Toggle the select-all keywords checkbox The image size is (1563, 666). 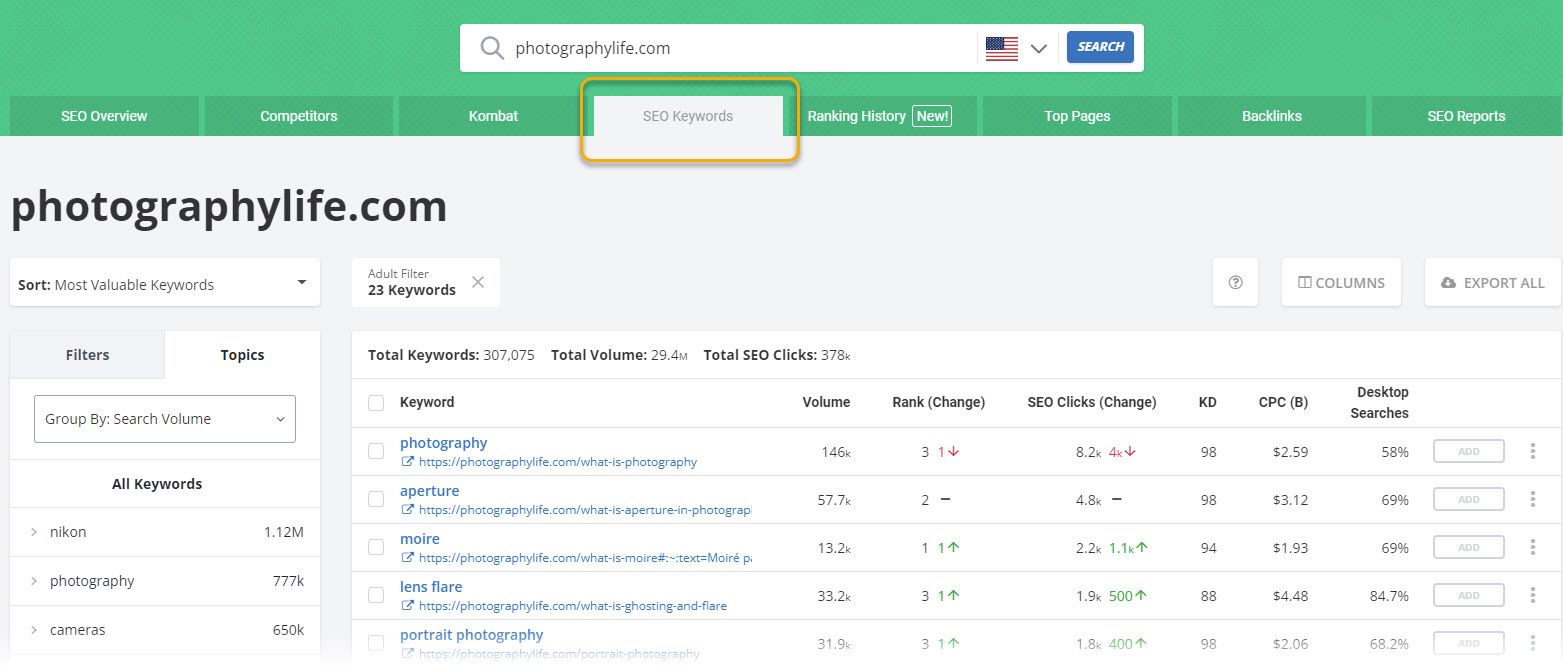(376, 403)
